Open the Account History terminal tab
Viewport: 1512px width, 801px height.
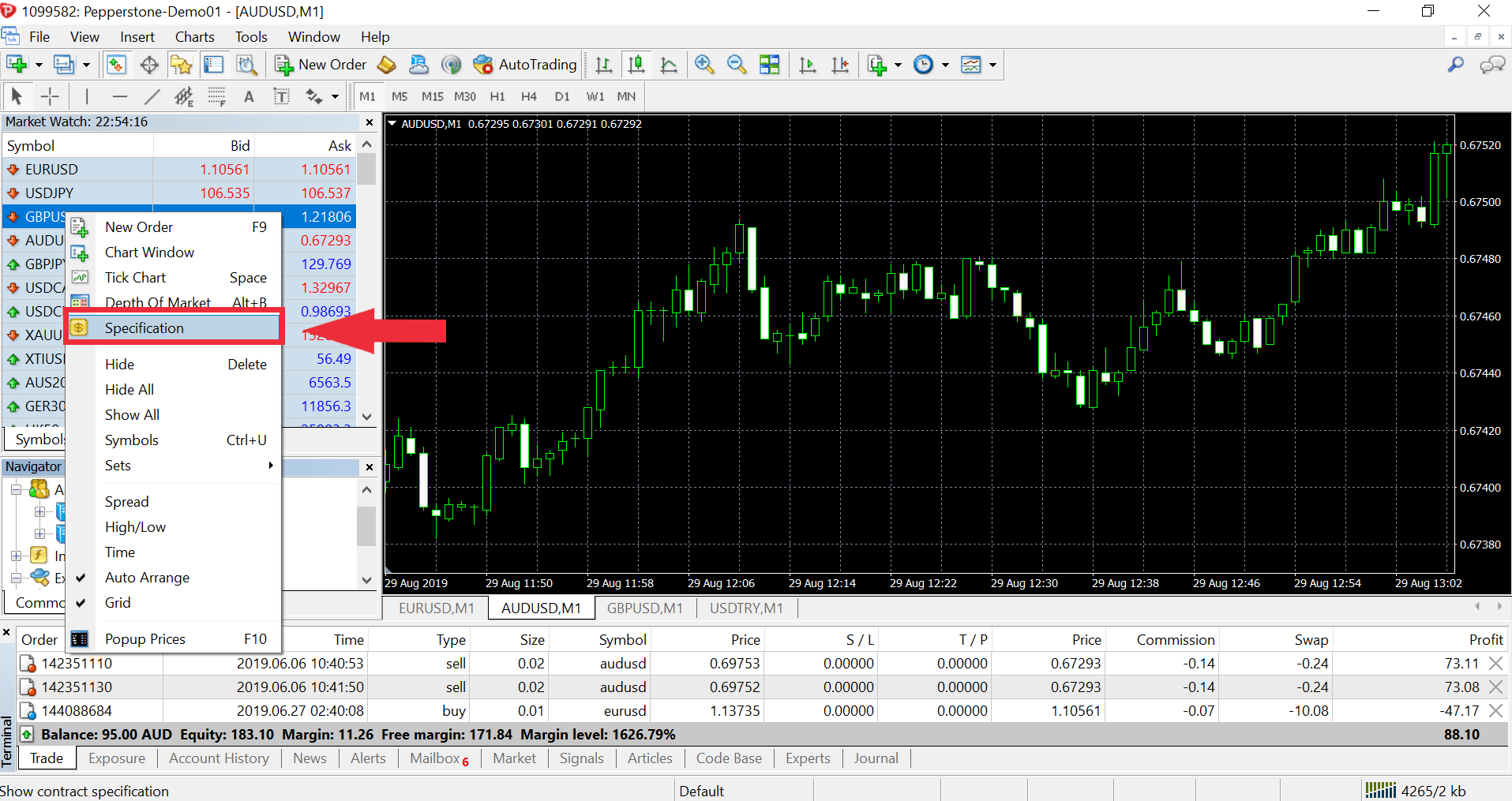point(219,758)
